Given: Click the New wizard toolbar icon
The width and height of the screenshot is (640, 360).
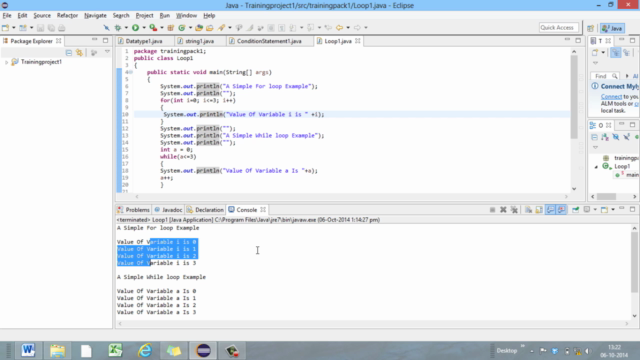Looking at the screenshot, I should 5,28.
